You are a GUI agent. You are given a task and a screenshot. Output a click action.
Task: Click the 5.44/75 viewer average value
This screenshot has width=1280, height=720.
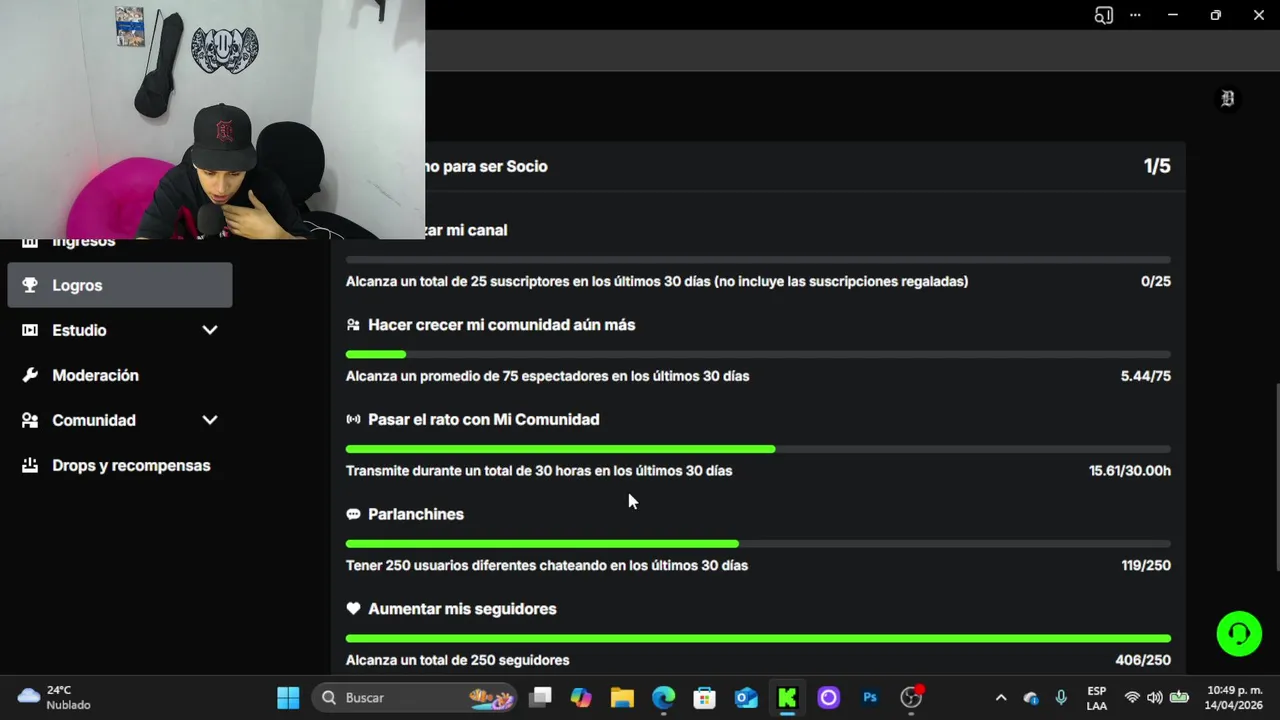1146,376
